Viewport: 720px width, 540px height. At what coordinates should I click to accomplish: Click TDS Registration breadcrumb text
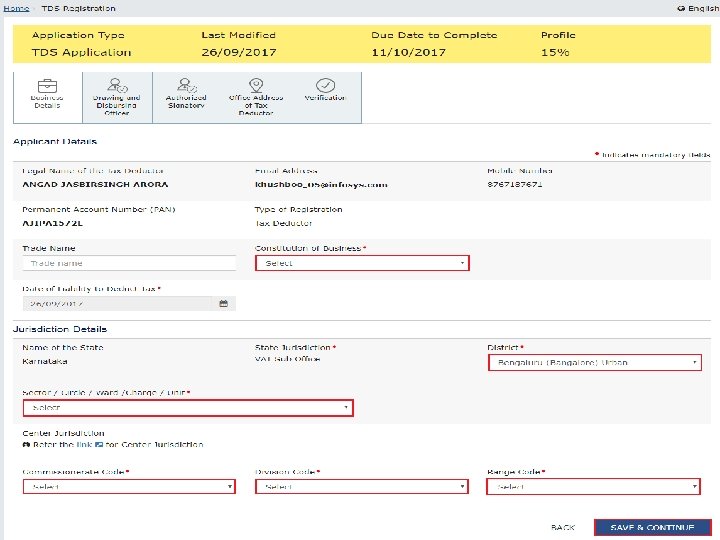tap(79, 8)
